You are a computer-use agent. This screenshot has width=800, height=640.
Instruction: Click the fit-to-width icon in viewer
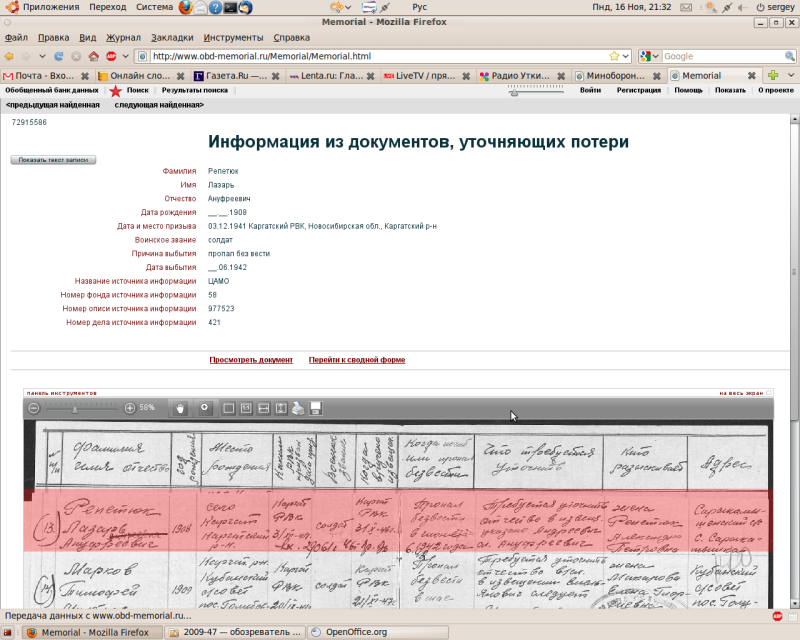[263, 408]
